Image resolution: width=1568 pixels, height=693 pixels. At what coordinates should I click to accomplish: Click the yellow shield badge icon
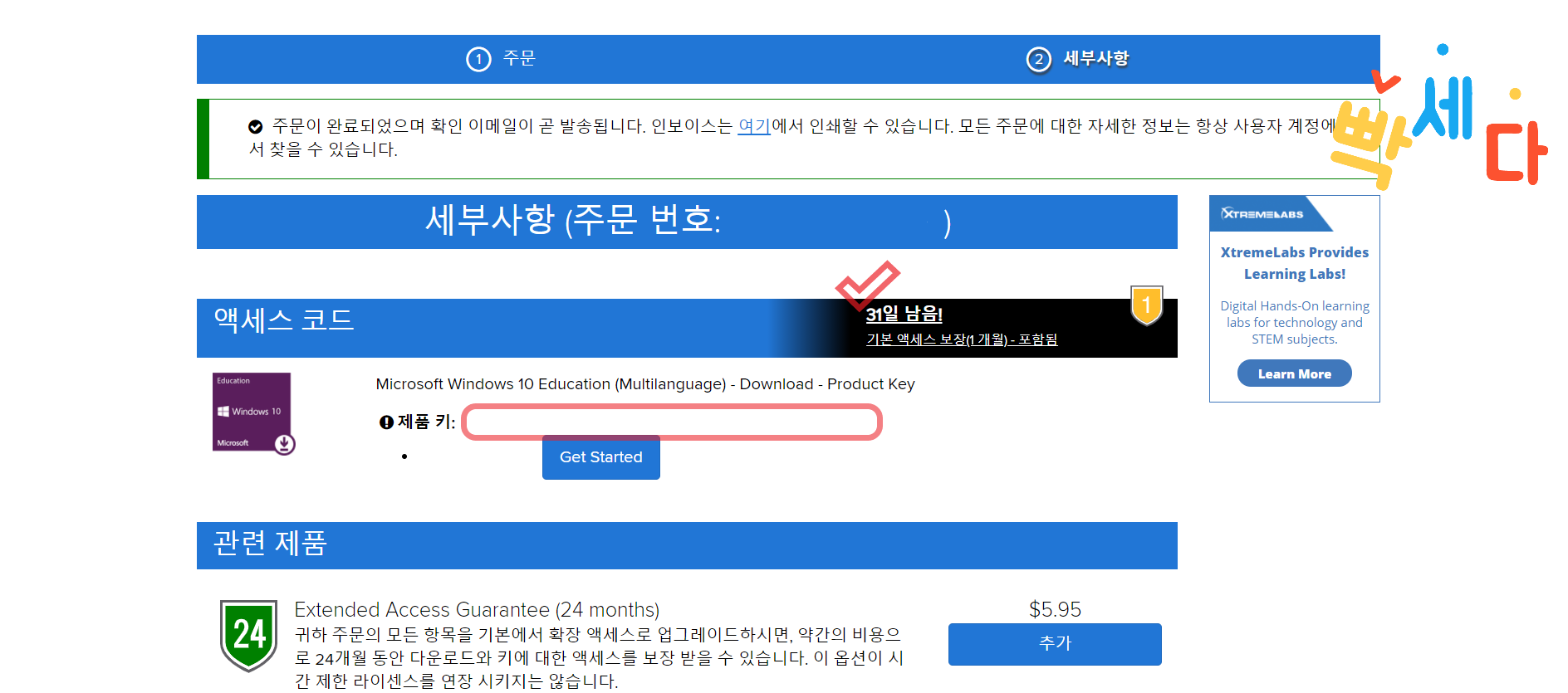1146,305
